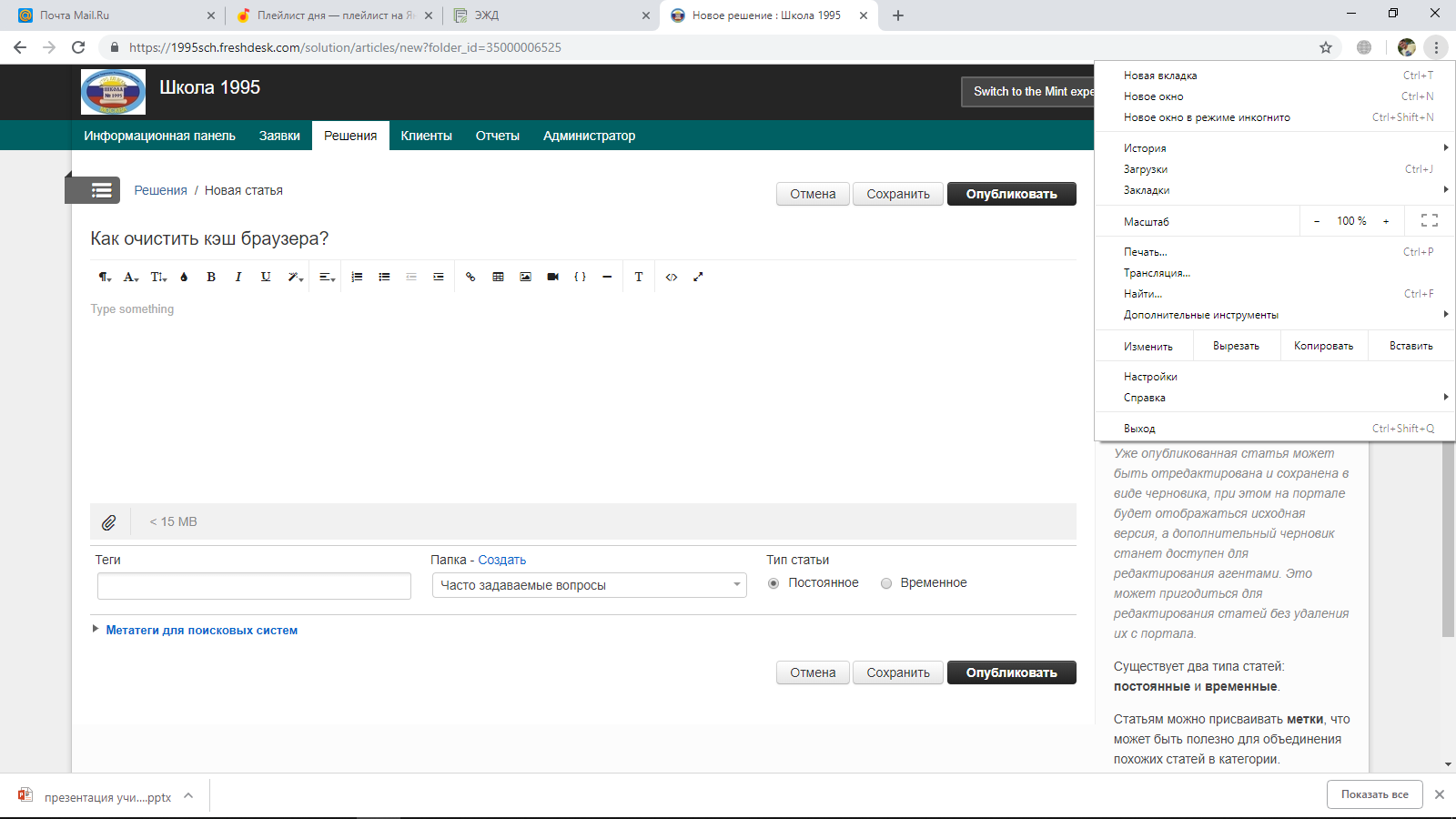The height and width of the screenshot is (819, 1456).
Task: Choose Новая вкладка in Chrome menu
Action: coord(1275,76)
